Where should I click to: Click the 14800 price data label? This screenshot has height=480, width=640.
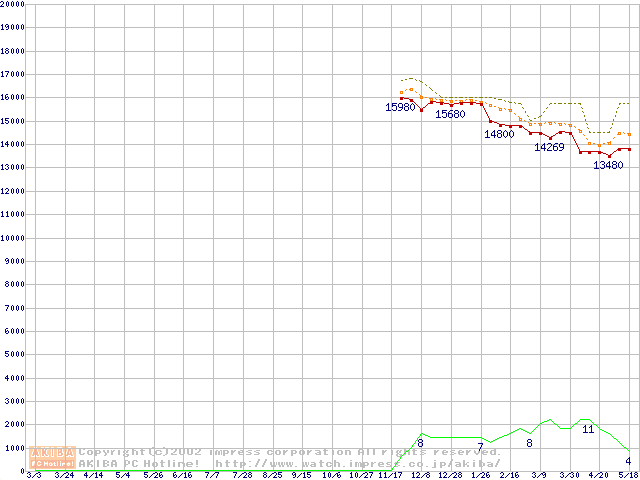pyautogui.click(x=499, y=134)
